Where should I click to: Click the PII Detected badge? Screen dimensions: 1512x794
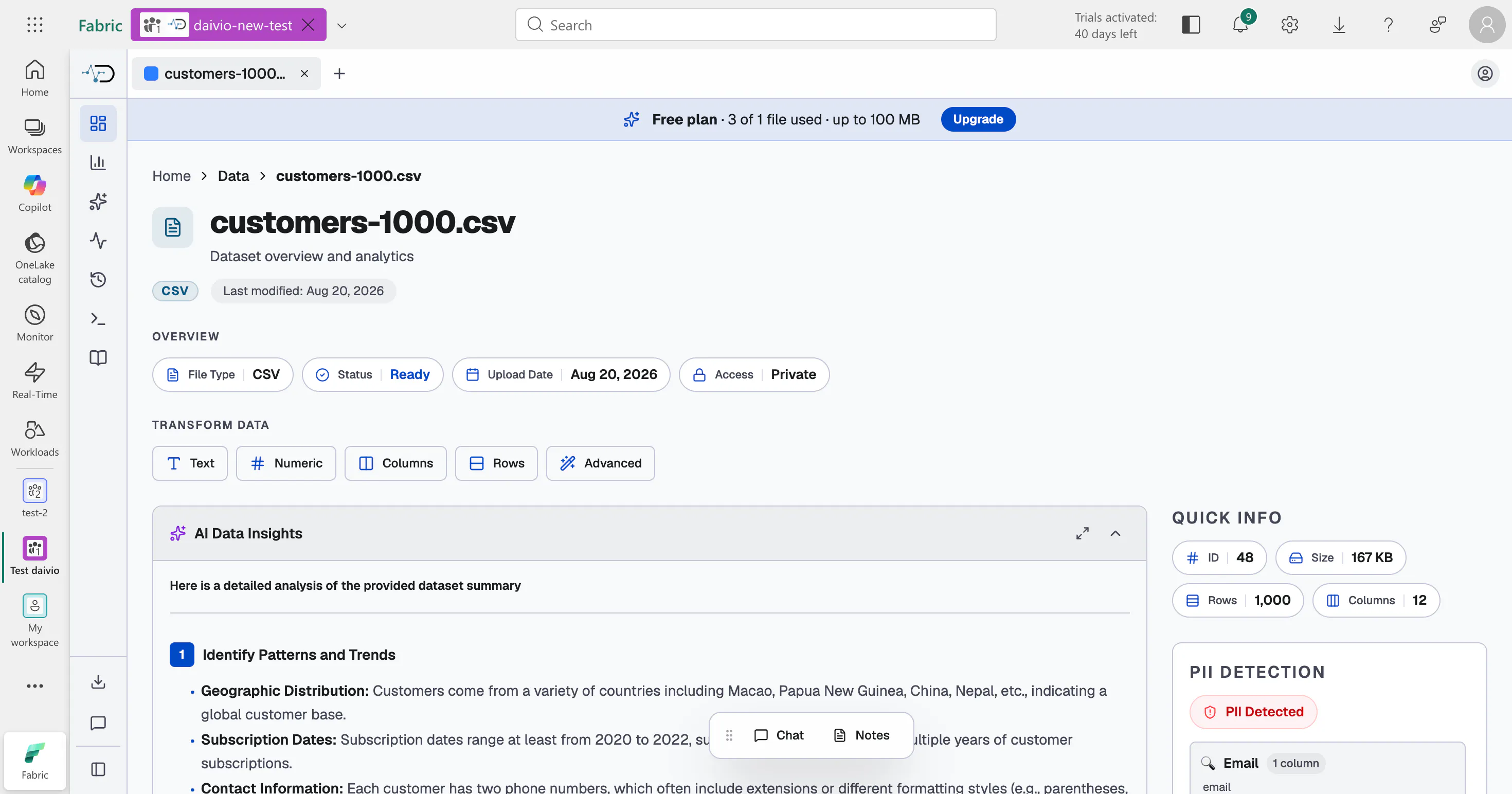click(1253, 711)
